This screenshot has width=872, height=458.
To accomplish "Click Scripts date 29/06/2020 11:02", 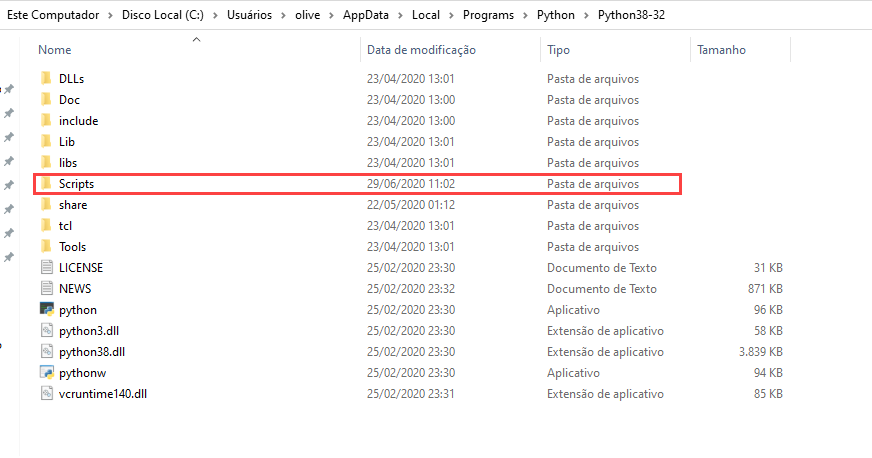I will (x=410, y=183).
